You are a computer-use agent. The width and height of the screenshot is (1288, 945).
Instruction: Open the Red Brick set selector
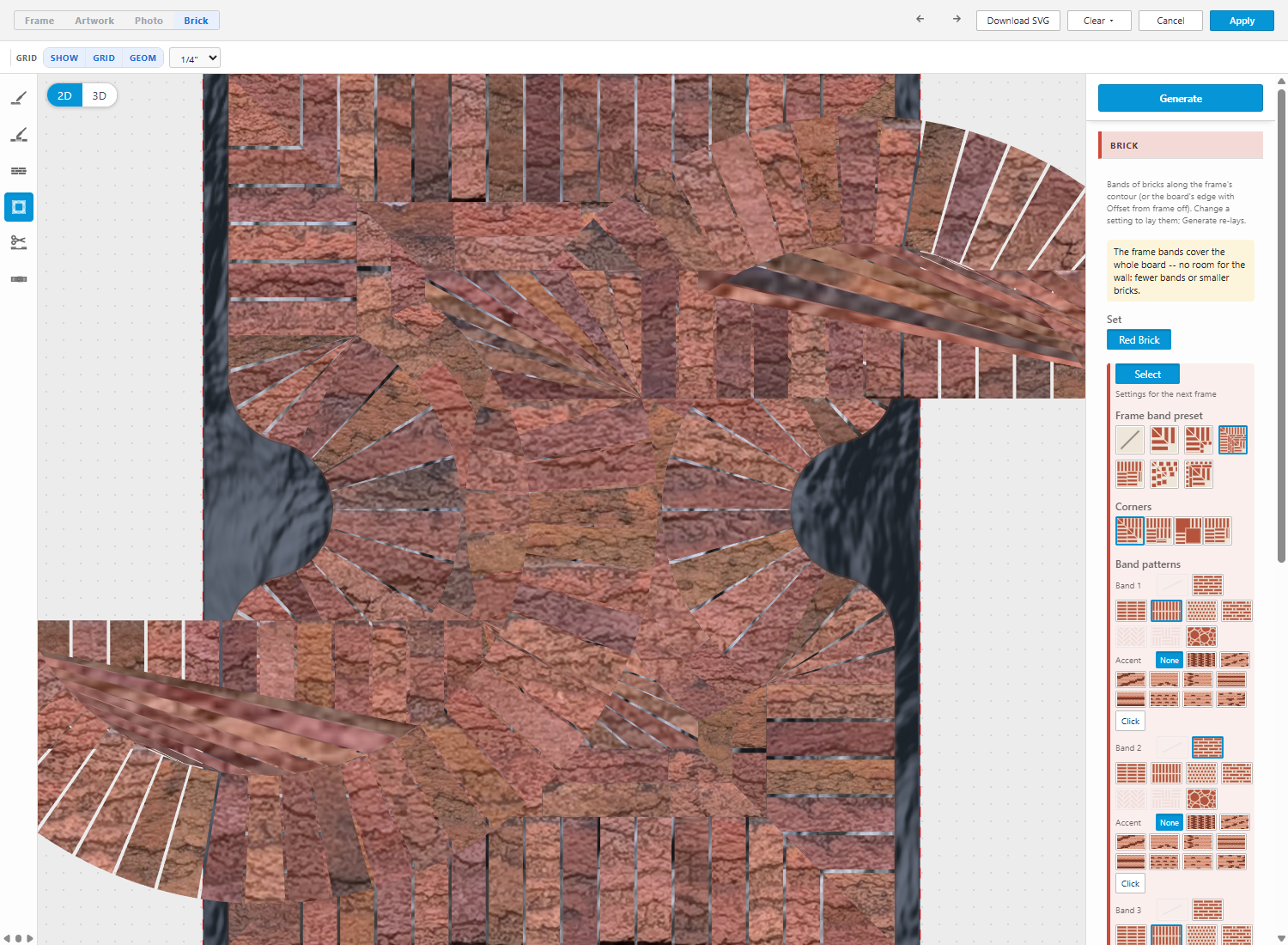[1139, 340]
